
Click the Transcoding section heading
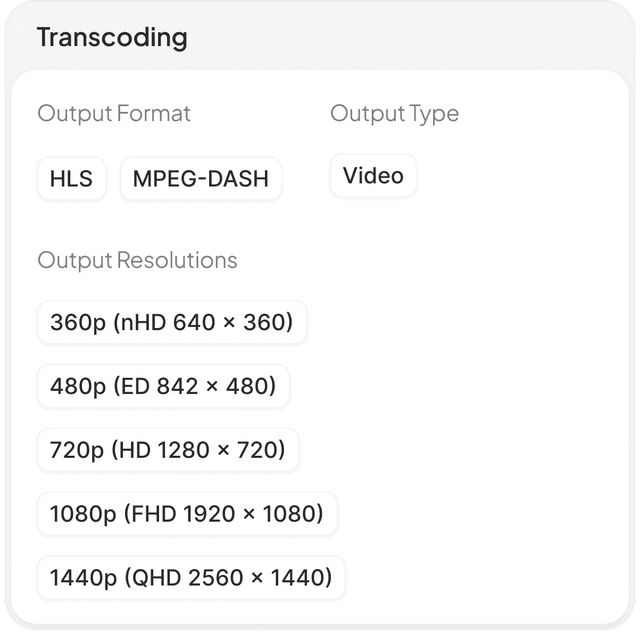112,38
